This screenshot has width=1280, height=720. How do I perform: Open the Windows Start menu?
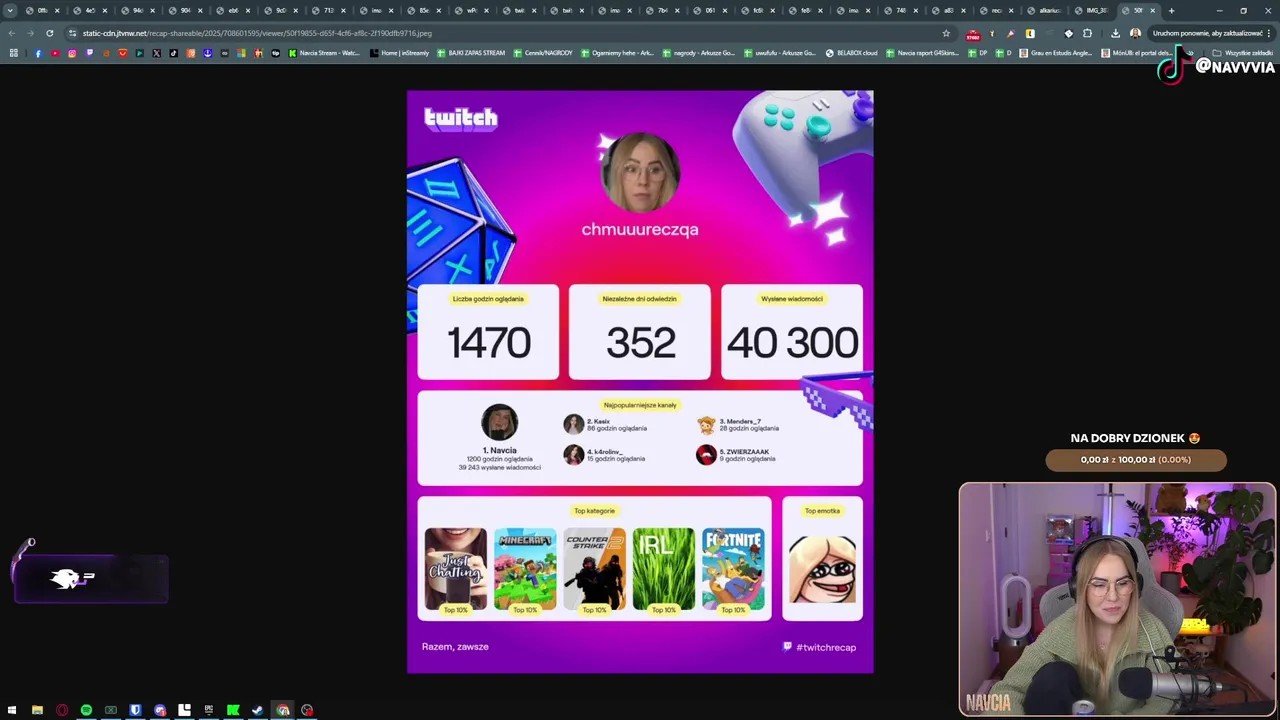pos(12,710)
